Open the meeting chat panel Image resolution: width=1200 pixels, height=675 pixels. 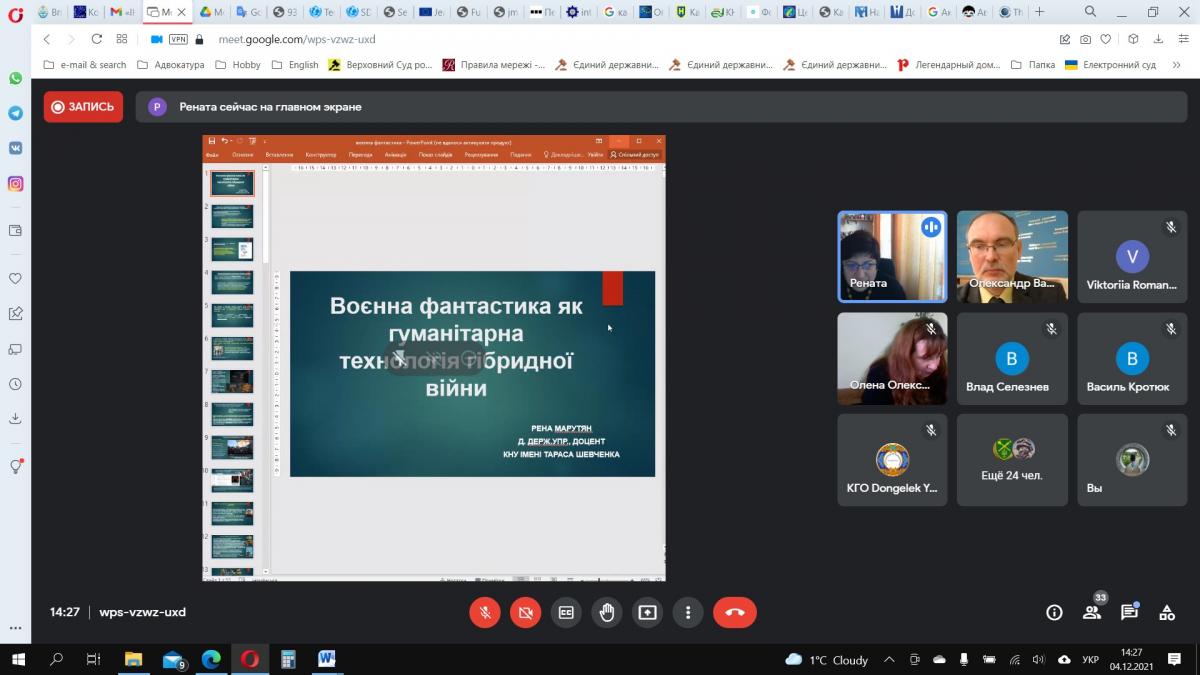click(x=1129, y=612)
